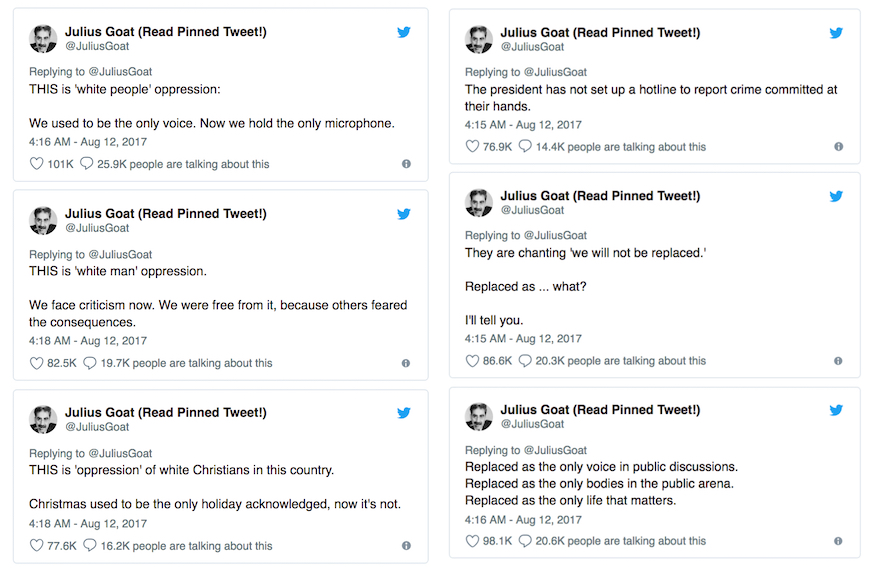This screenshot has width=875, height=569.
Task: Click the 4:18 AM timestamp on the 'white man' tweet
Action: [88, 341]
